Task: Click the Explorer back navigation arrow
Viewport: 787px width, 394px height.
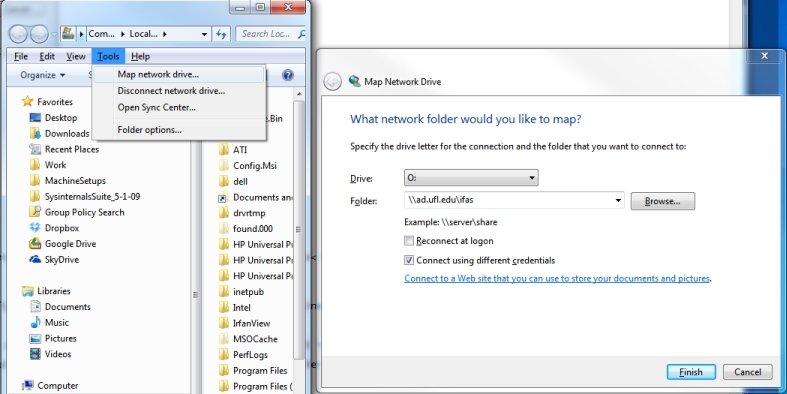Action: 19,34
